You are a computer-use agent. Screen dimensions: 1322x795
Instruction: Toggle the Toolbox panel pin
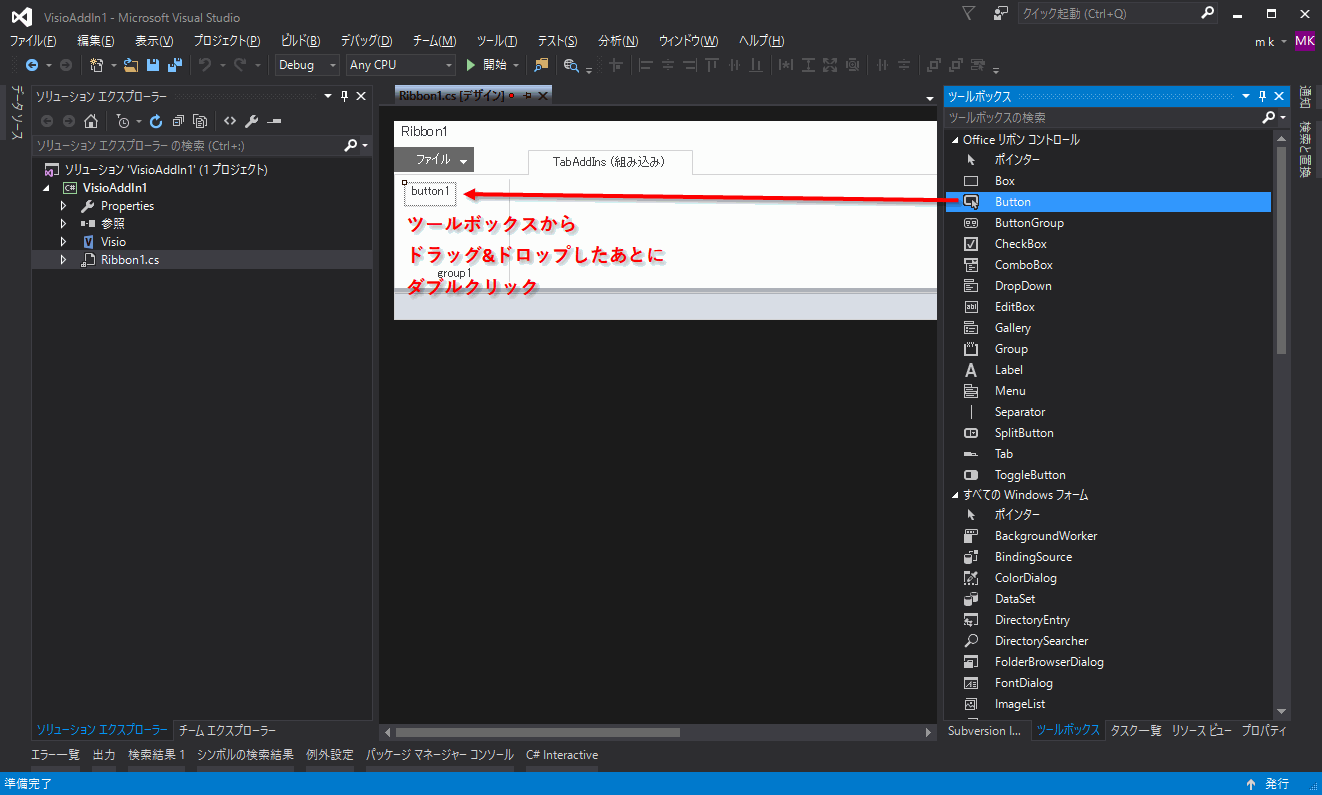coord(1263,96)
